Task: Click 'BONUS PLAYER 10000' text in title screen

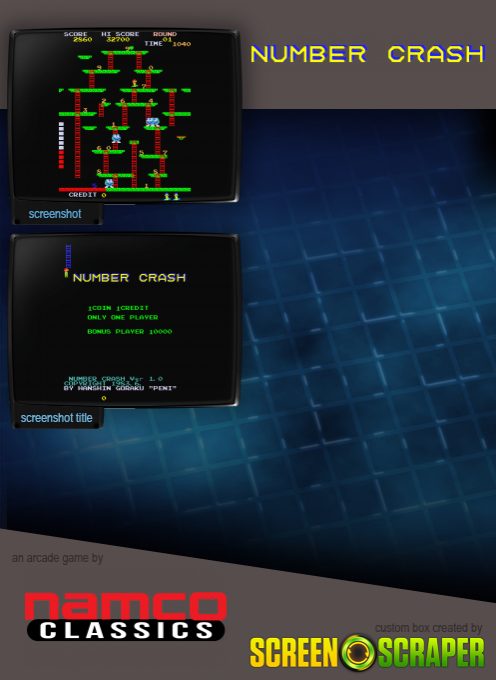Action: (130, 331)
